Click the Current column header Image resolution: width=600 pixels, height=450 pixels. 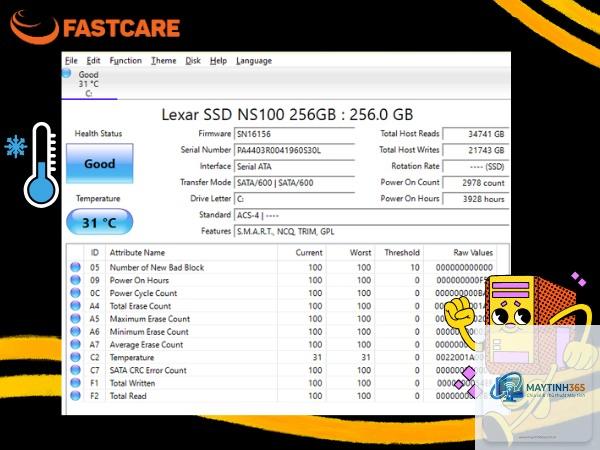[302, 253]
